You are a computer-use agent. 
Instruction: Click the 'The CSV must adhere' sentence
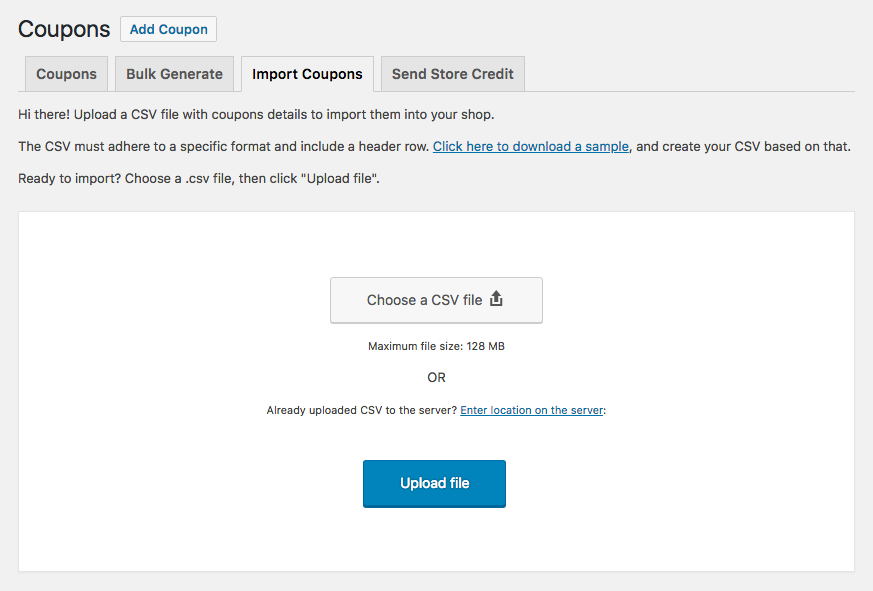tap(224, 146)
